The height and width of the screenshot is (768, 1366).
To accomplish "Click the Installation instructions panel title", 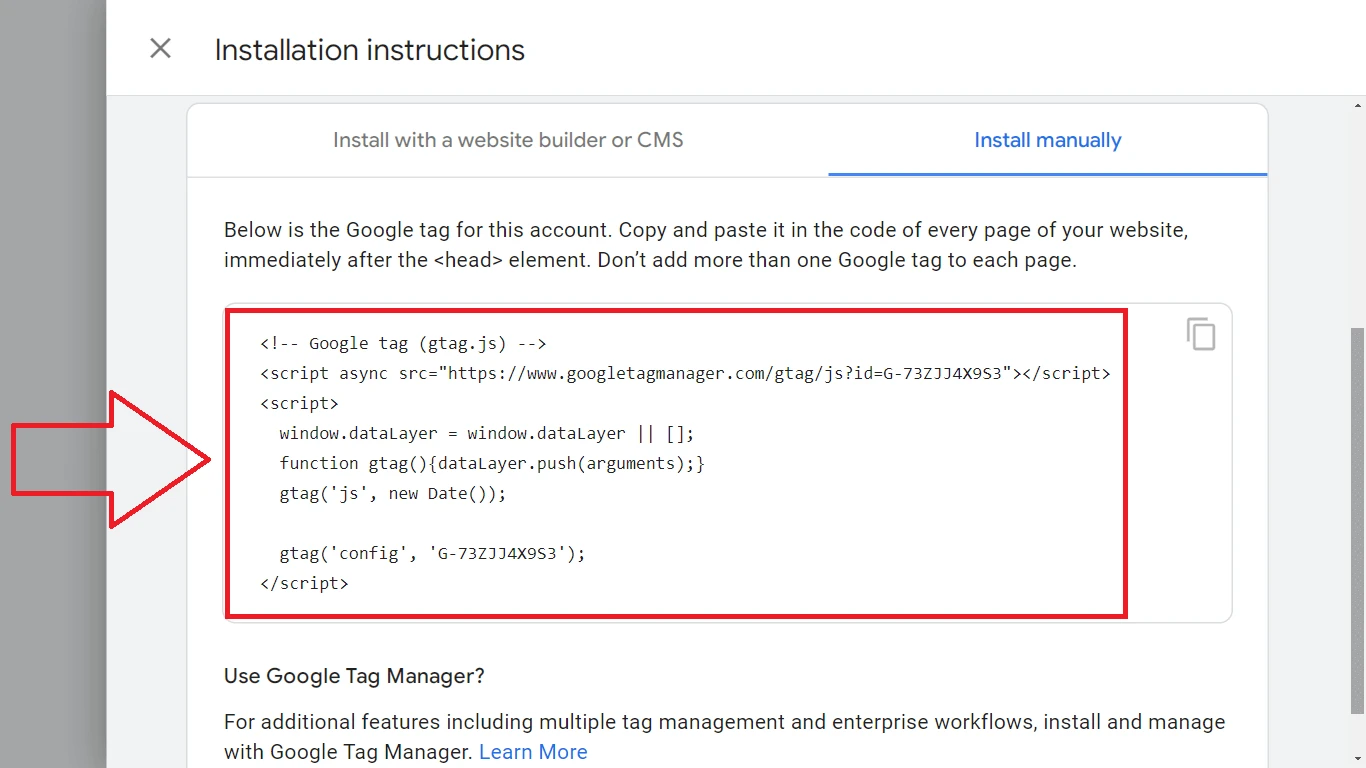I will 369,50.
